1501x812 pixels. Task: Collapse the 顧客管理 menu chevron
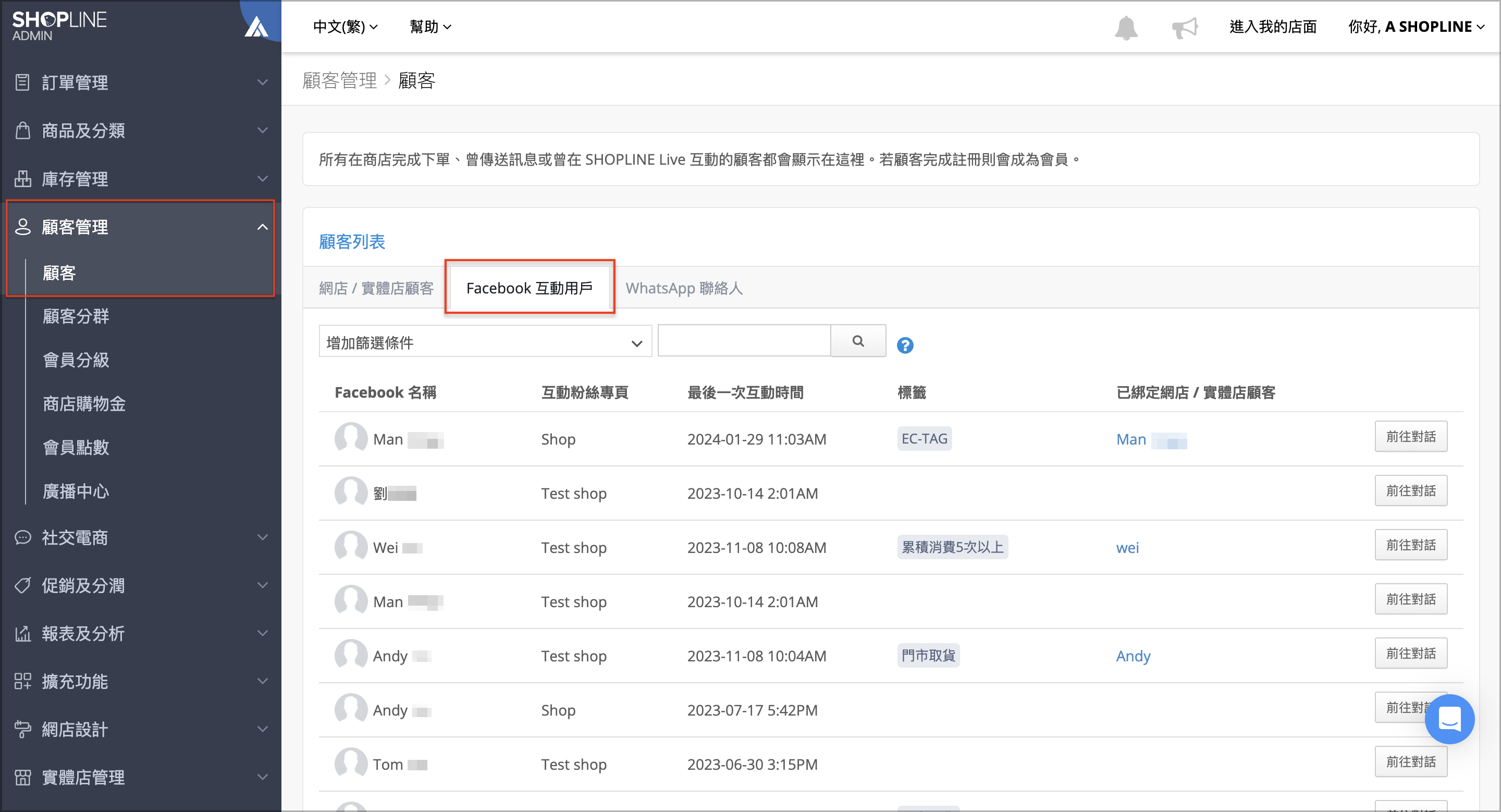pos(263,227)
